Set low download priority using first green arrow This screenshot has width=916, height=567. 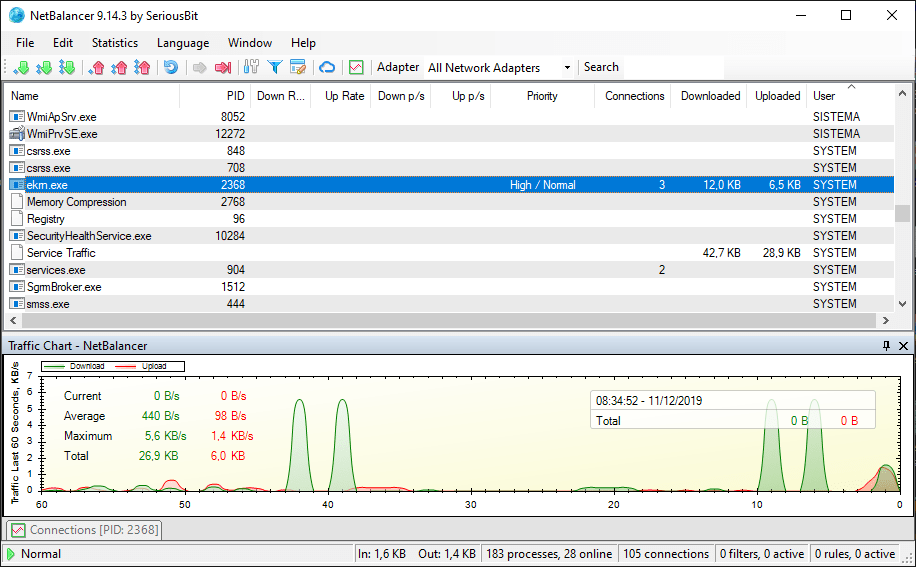tap(21, 67)
